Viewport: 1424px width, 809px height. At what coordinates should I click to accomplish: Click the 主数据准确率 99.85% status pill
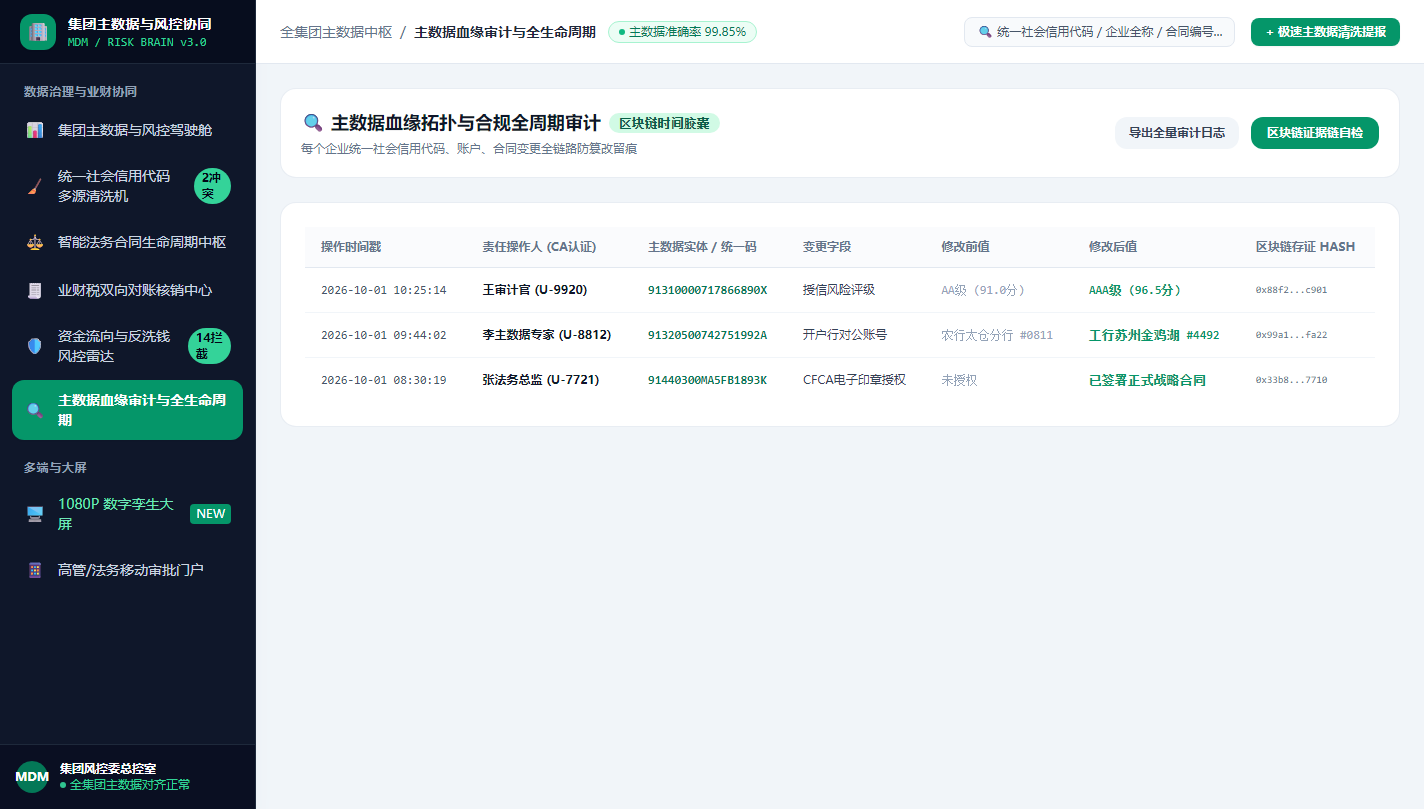click(682, 32)
